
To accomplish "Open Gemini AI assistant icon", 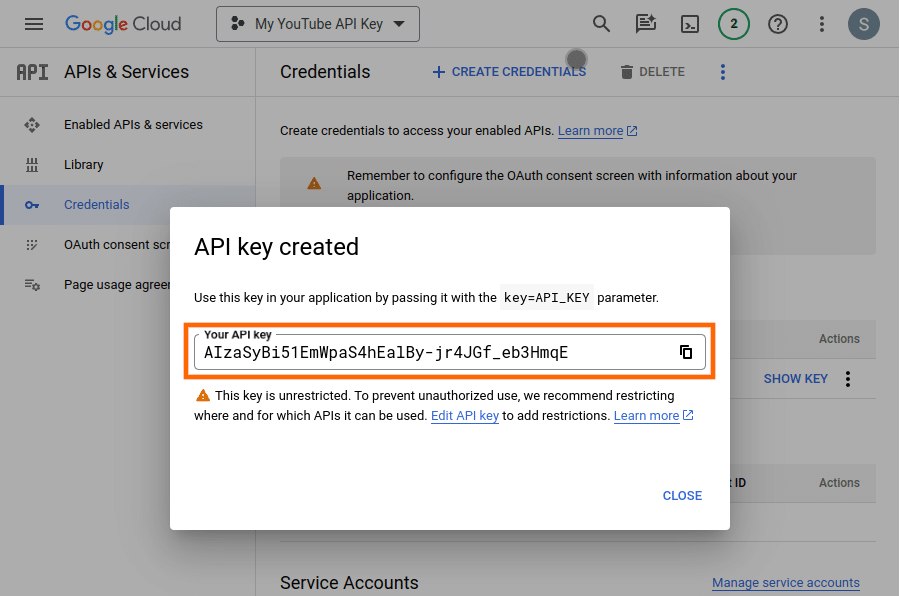I will (x=646, y=24).
